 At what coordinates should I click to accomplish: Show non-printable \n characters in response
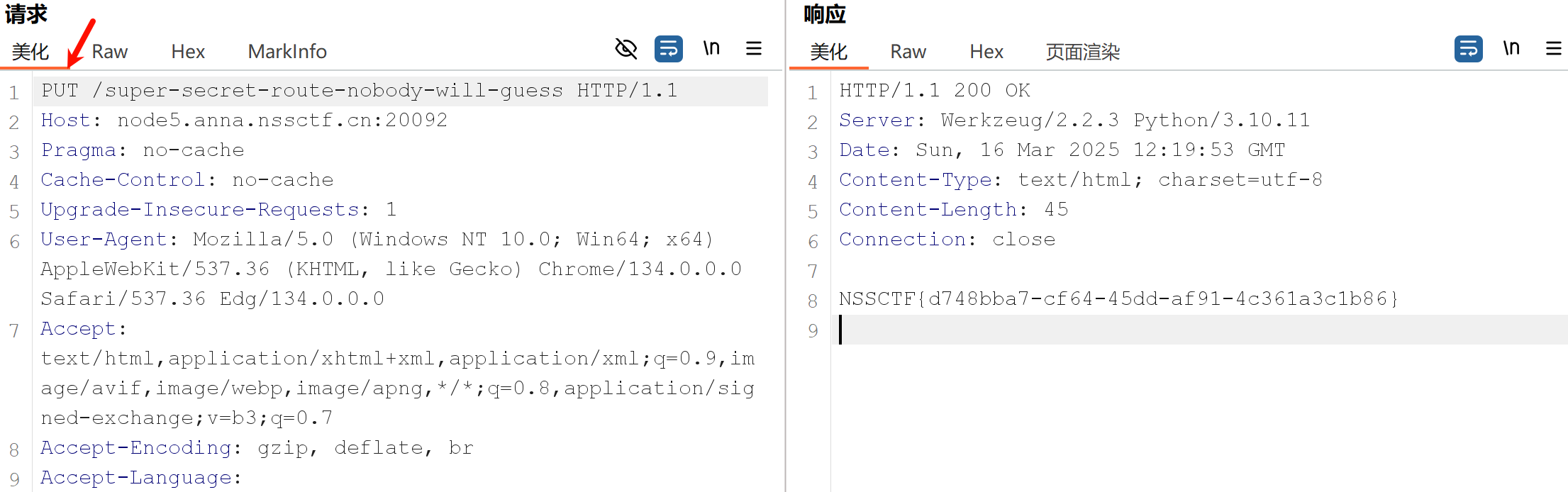1511,49
